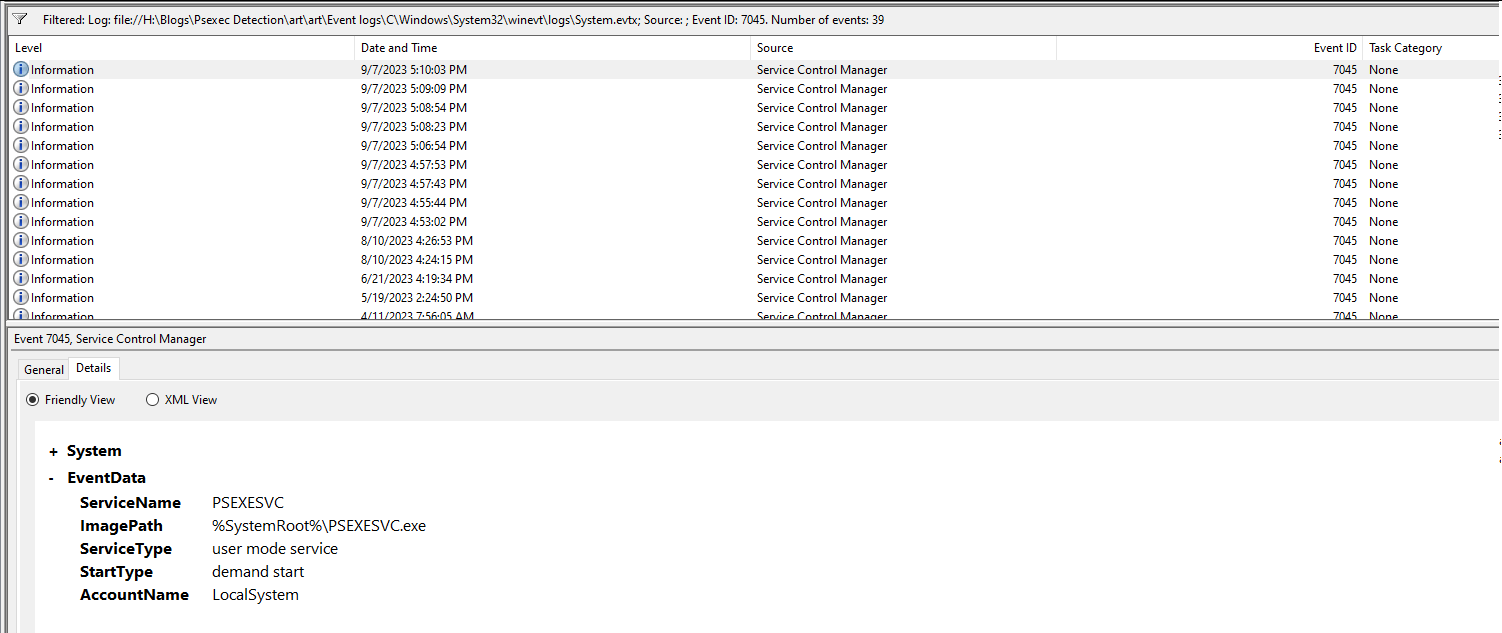Open the Details tab
This screenshot has width=1502, height=633.
pos(94,368)
